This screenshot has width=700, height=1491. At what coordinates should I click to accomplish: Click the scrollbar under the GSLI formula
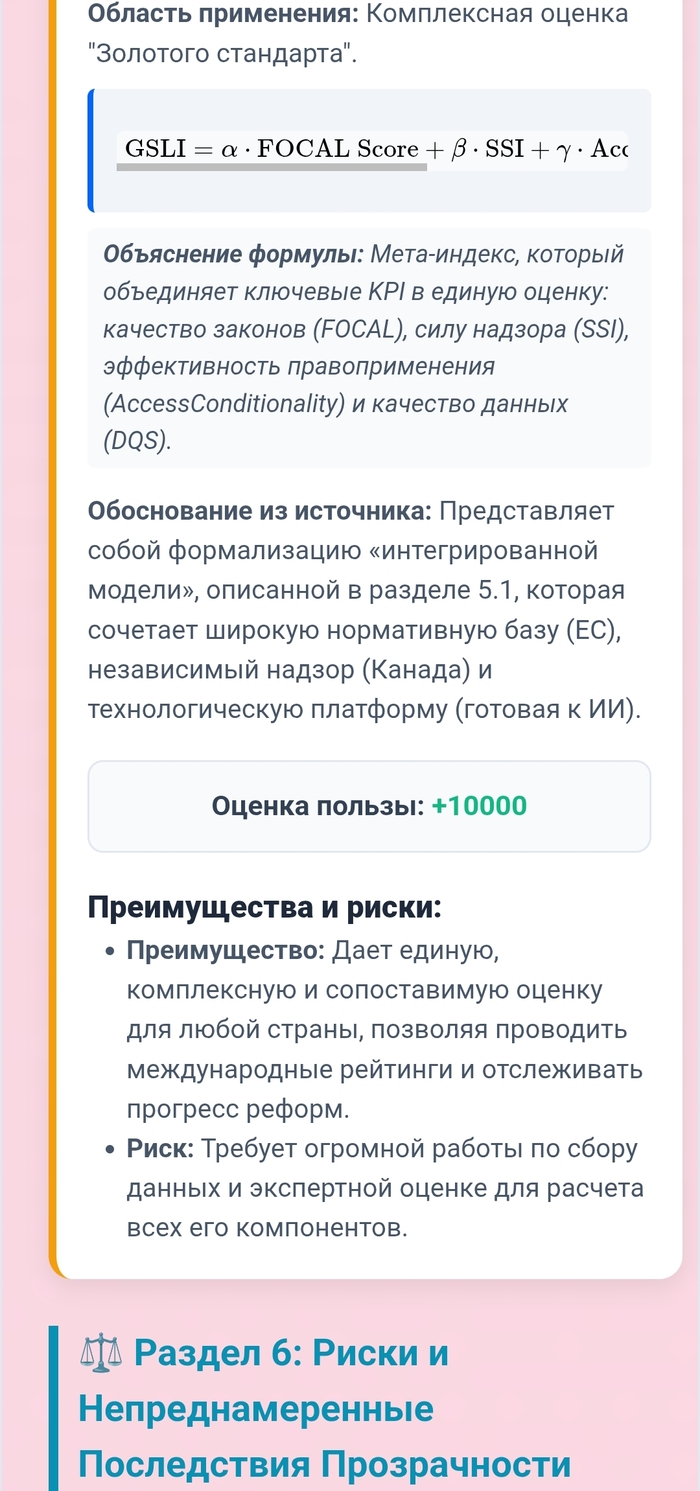coord(272,168)
